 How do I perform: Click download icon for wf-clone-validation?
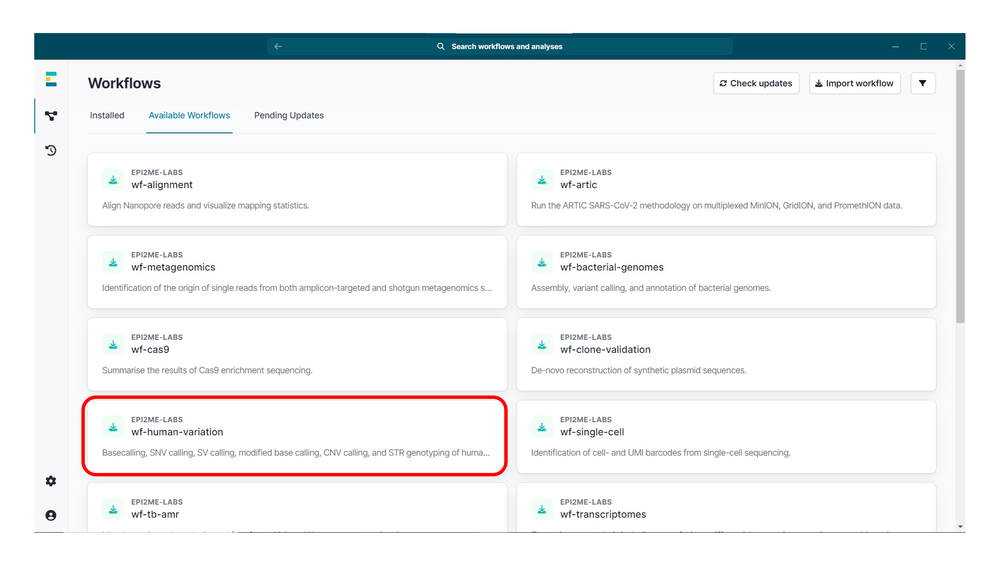coord(541,345)
